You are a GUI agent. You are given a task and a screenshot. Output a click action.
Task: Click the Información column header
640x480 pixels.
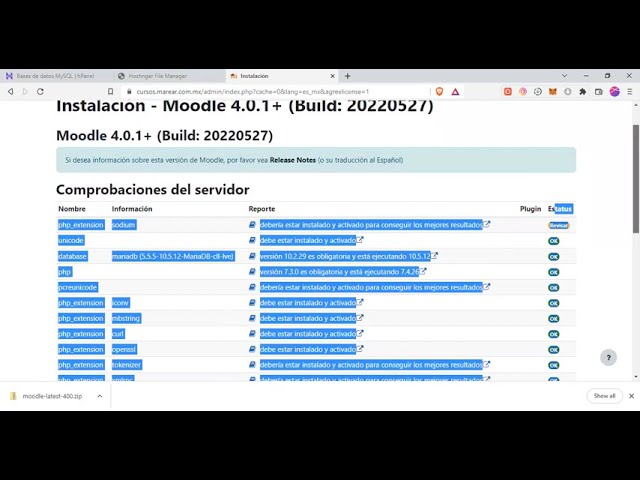[132, 209]
